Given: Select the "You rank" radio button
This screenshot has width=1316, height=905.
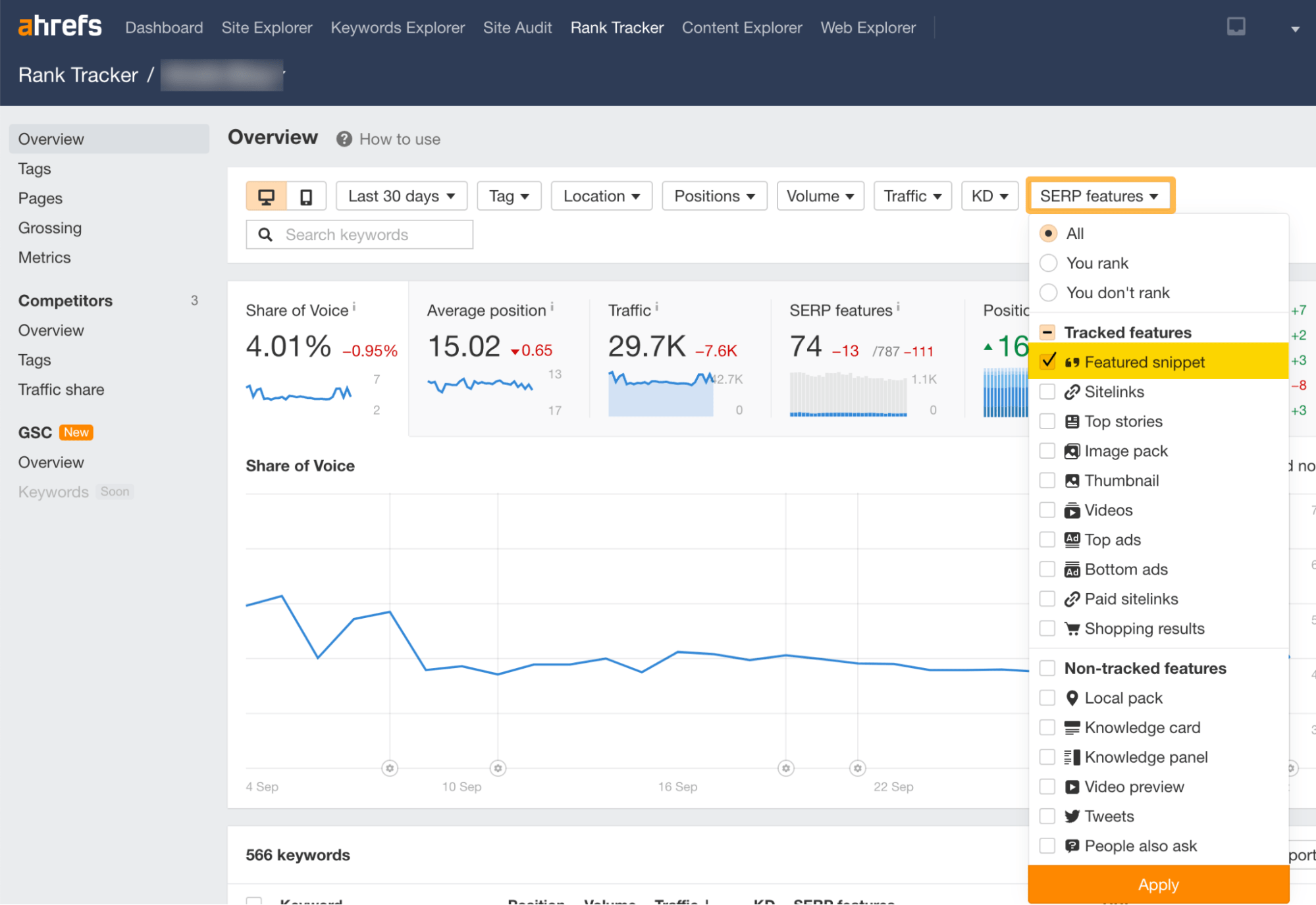Looking at the screenshot, I should (1048, 263).
